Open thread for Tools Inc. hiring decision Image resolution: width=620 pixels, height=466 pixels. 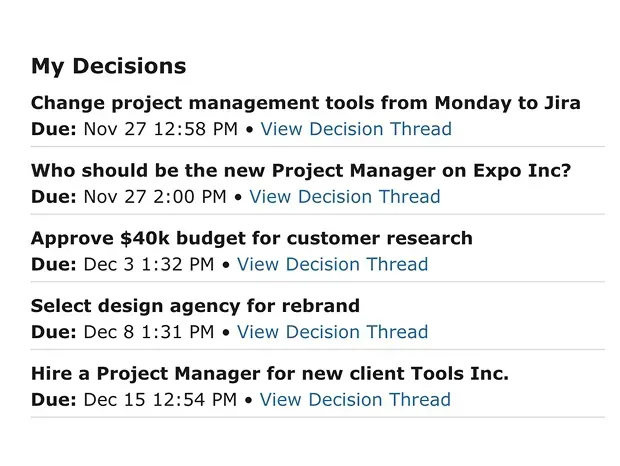355,400
